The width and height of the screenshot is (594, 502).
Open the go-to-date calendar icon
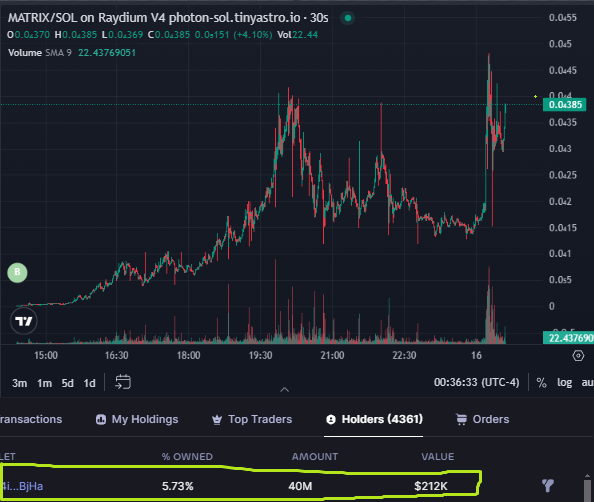click(123, 382)
